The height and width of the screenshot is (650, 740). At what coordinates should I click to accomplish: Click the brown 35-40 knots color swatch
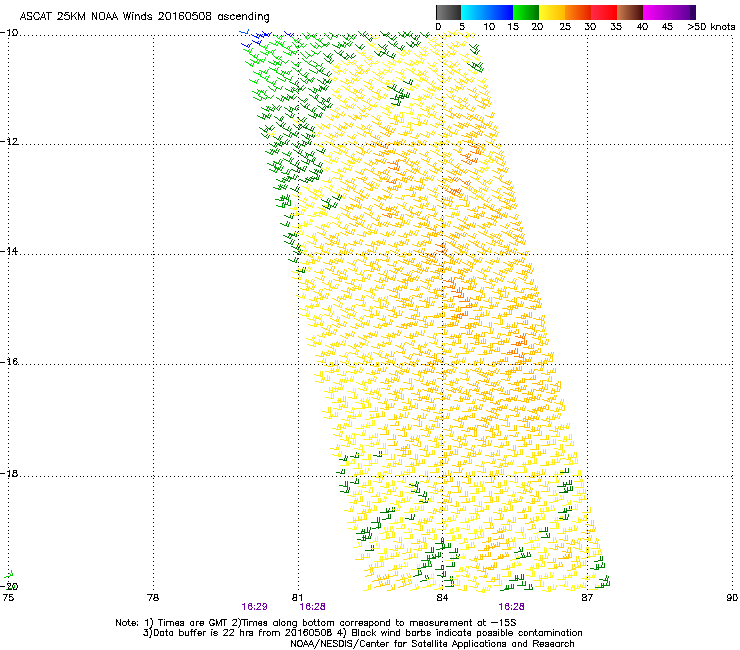pos(630,12)
